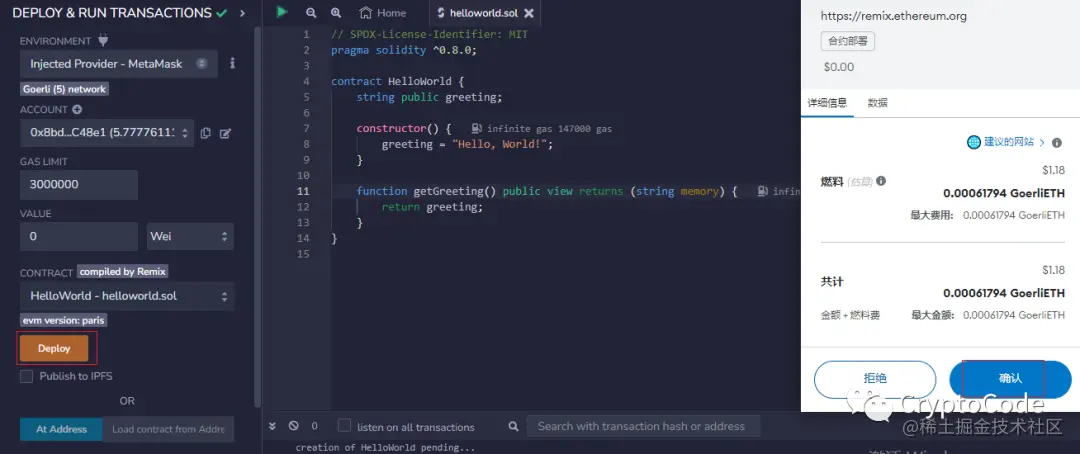The height and width of the screenshot is (454, 1080).
Task: Open the 建议的网站 link
Action: click(1008, 142)
